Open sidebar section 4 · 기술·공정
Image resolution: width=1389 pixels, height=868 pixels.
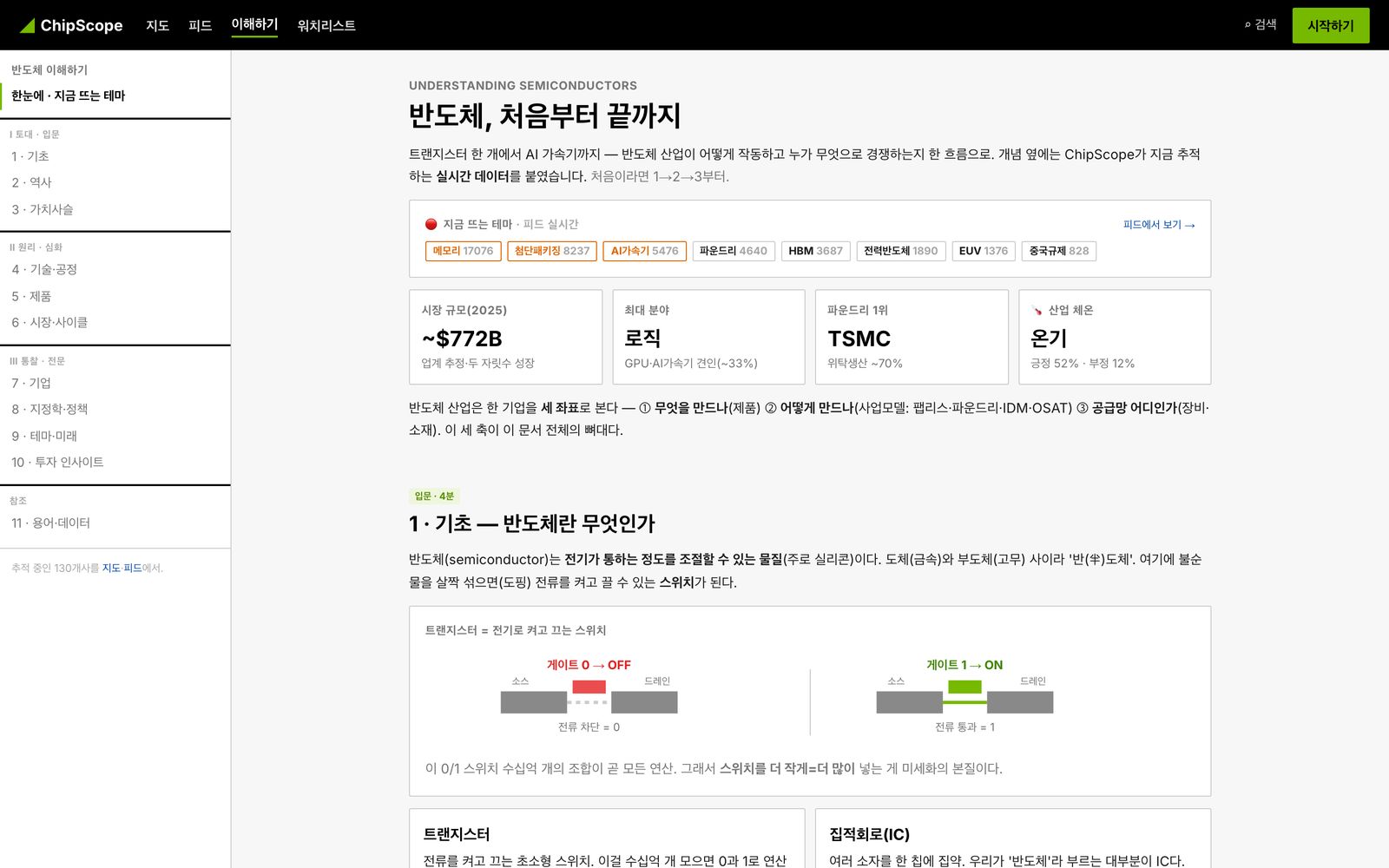point(115,269)
